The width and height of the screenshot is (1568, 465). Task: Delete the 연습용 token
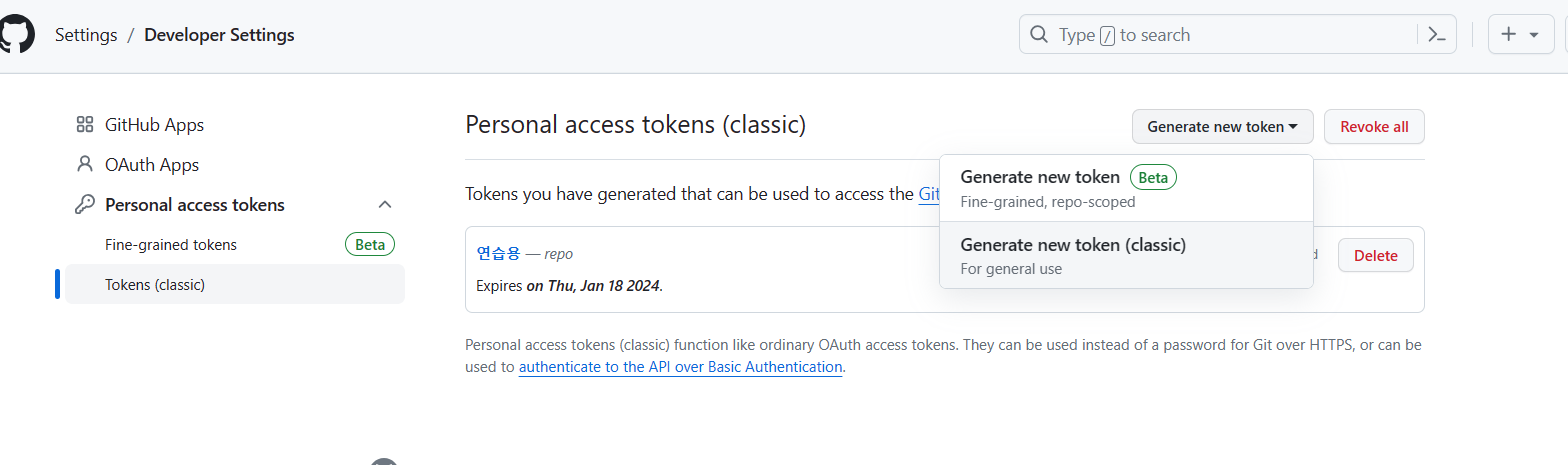point(1375,255)
